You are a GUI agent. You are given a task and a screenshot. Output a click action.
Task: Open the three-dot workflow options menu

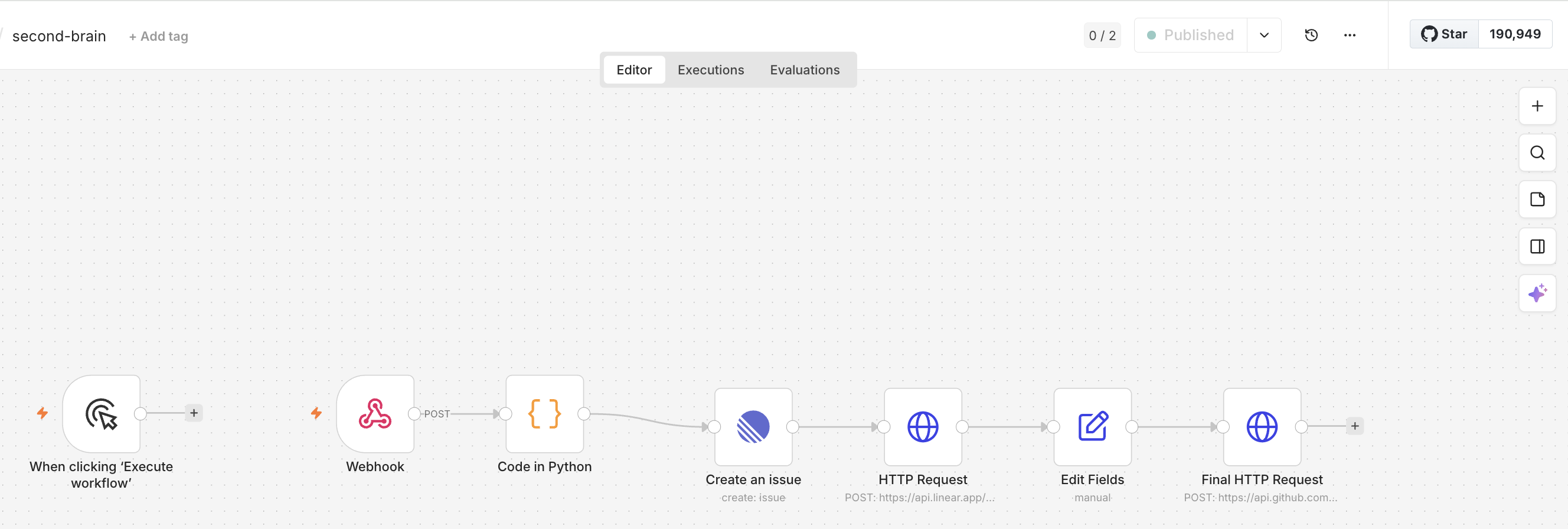tap(1350, 35)
